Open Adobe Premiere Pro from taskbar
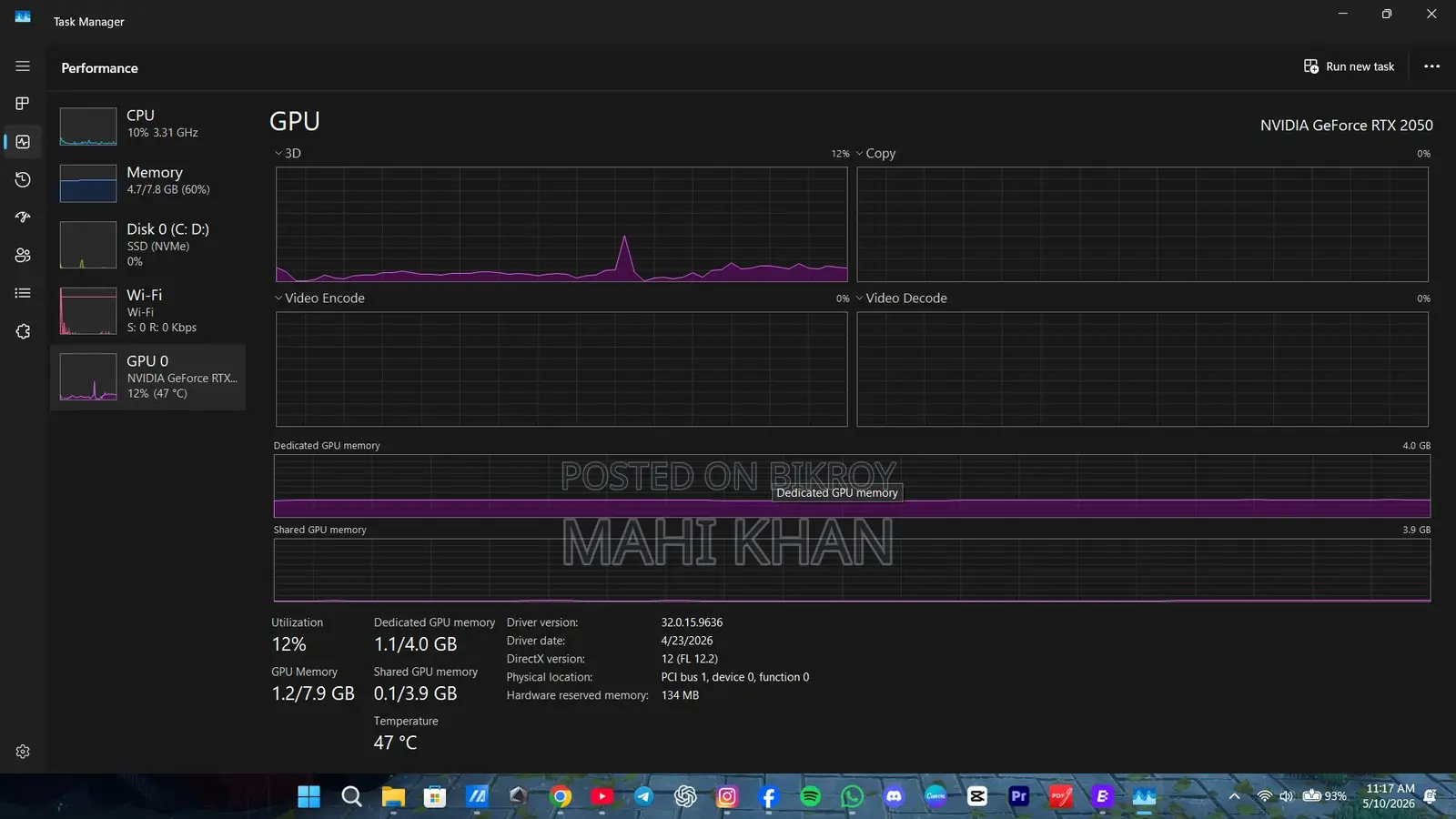 click(1019, 796)
